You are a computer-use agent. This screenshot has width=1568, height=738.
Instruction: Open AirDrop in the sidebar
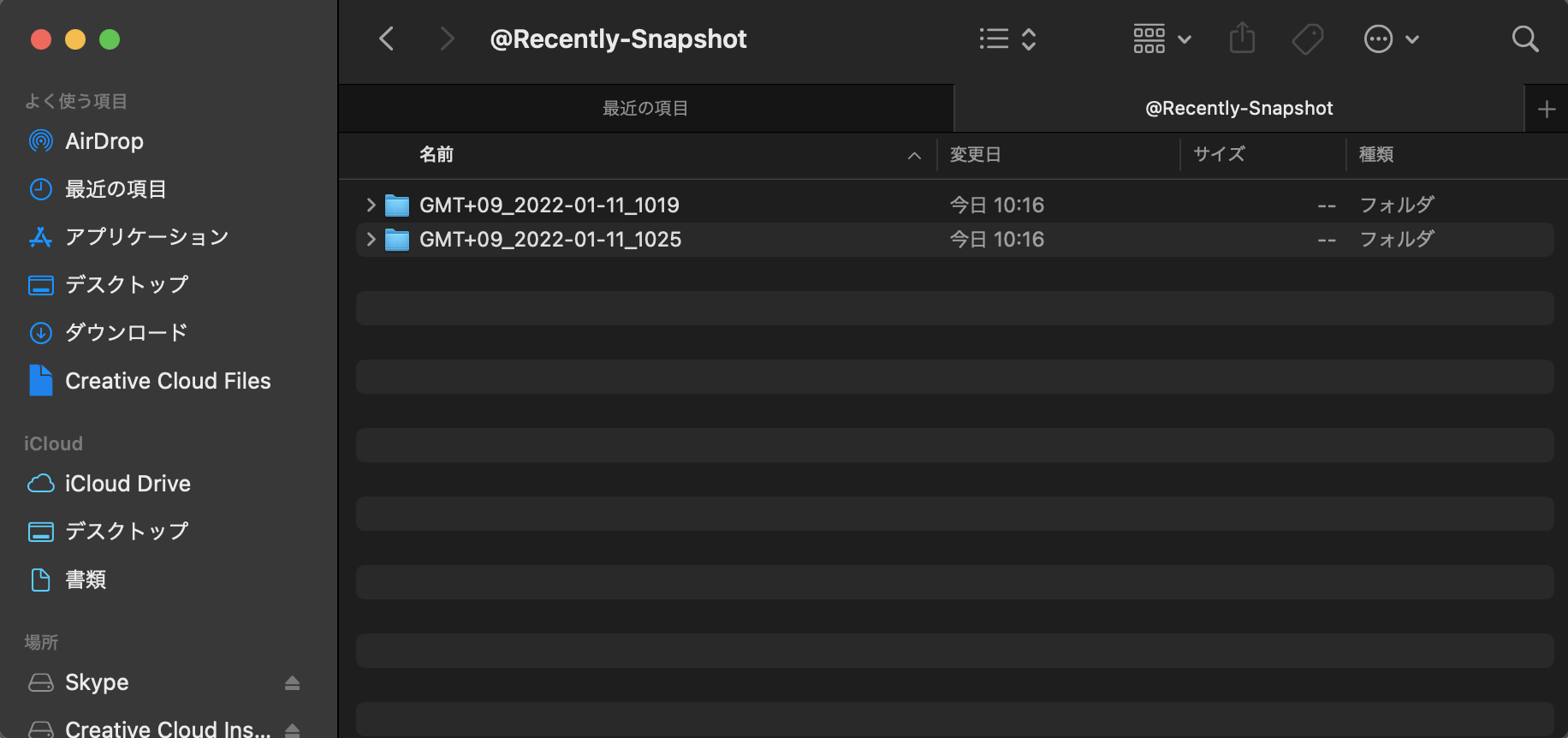pyautogui.click(x=104, y=141)
